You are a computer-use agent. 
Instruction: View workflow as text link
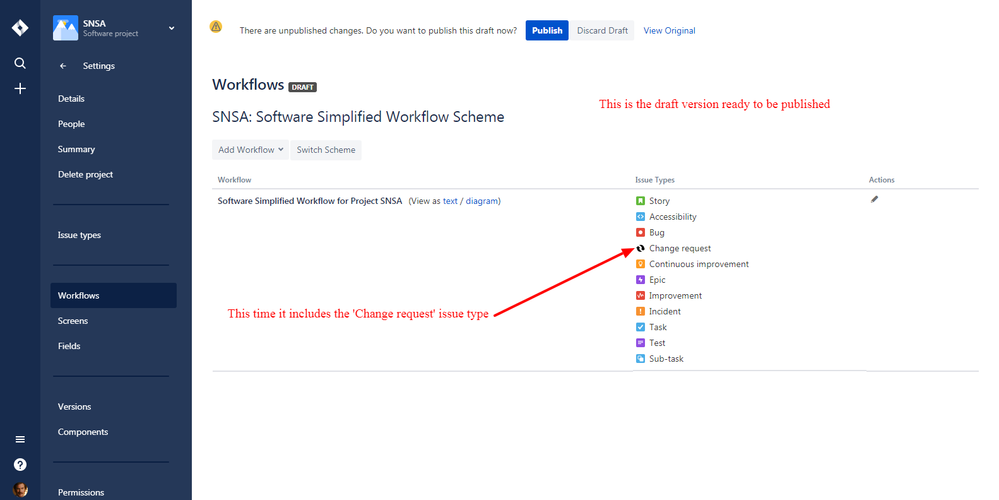click(450, 201)
